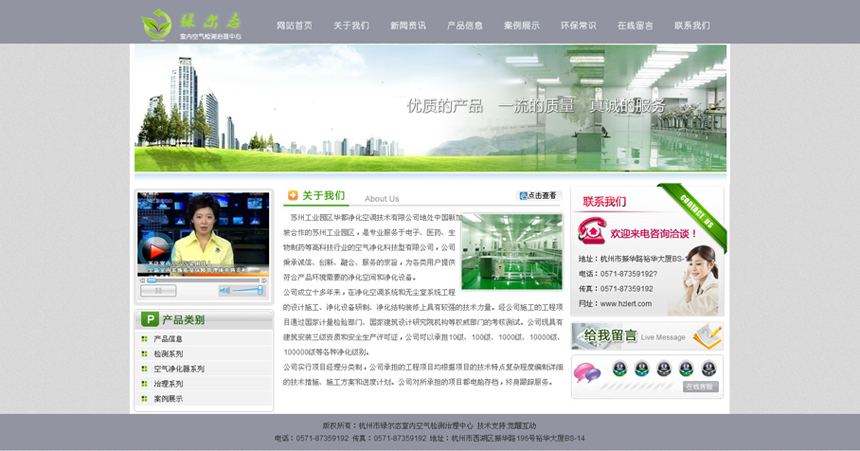Click the 在线客服 button
860x451 pixels.
[700, 387]
